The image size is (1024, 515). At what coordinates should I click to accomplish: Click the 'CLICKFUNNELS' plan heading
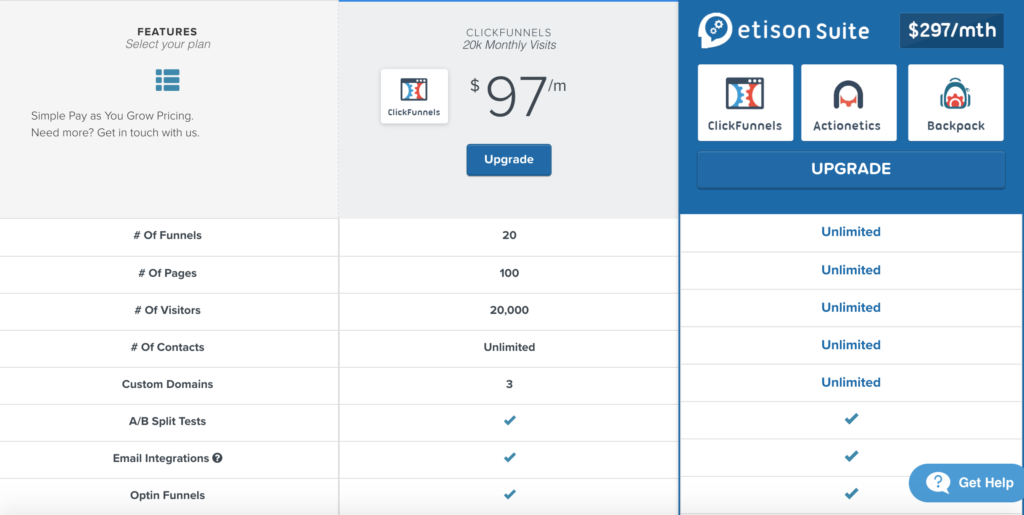509,33
